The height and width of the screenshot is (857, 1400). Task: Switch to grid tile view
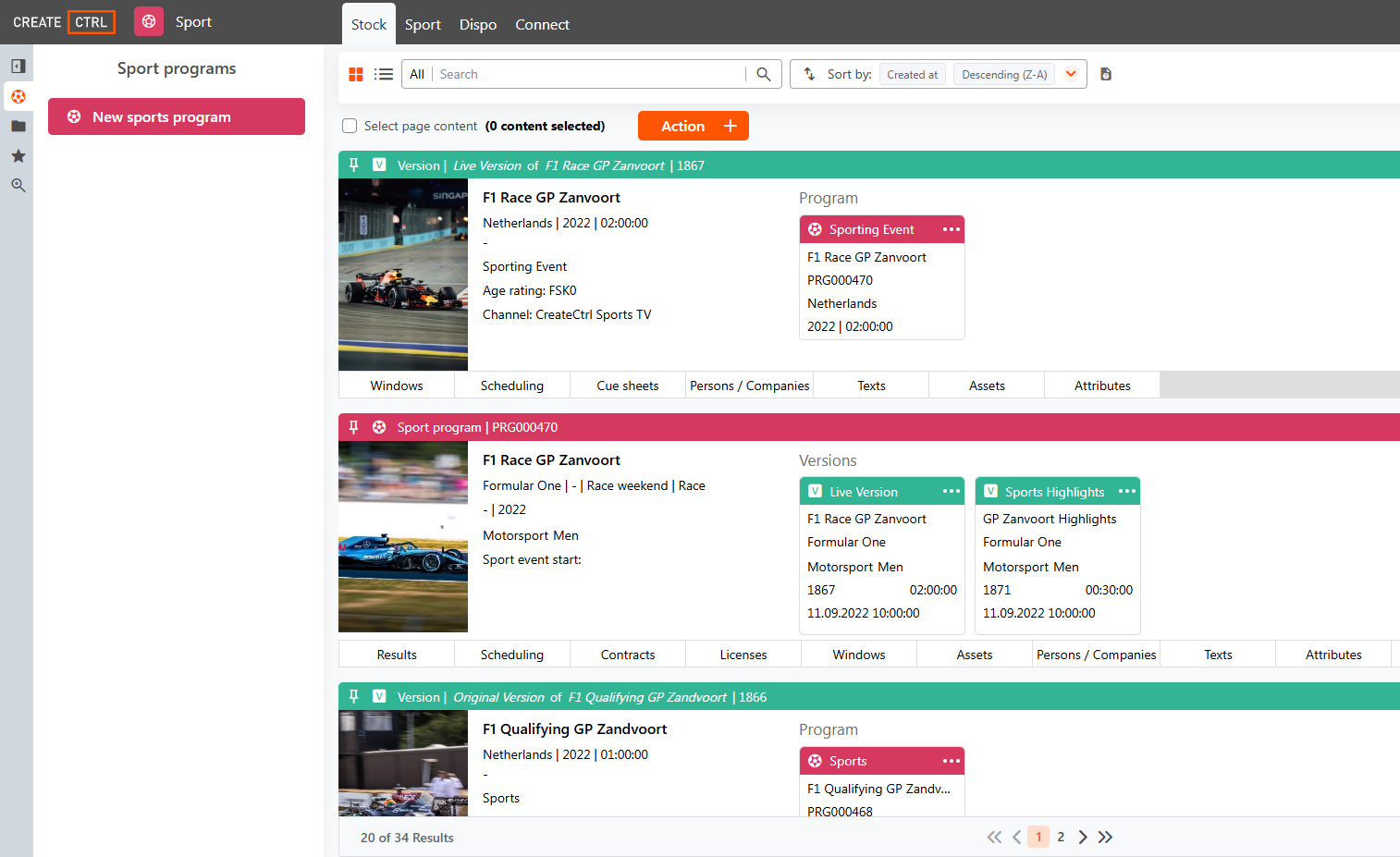click(356, 74)
